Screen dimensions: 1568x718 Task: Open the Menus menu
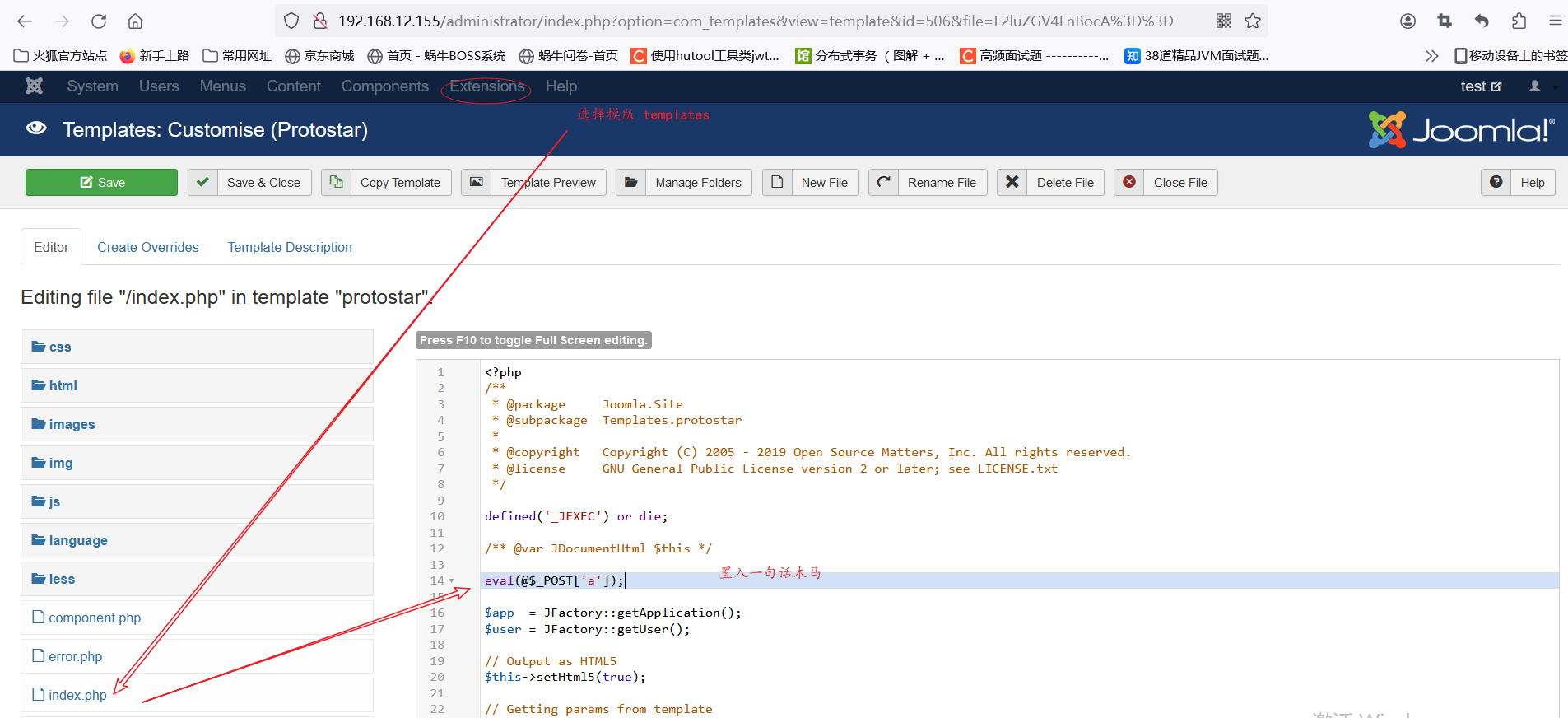pos(222,86)
